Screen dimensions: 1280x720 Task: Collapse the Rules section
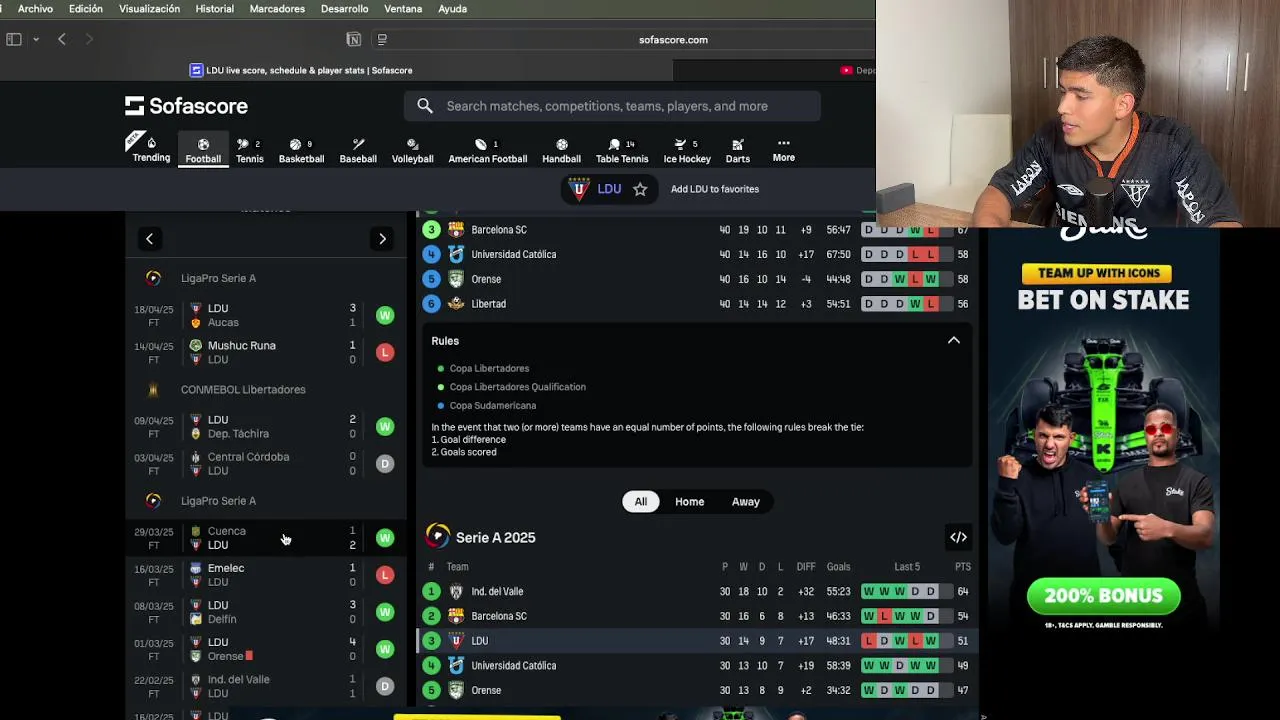coord(953,341)
